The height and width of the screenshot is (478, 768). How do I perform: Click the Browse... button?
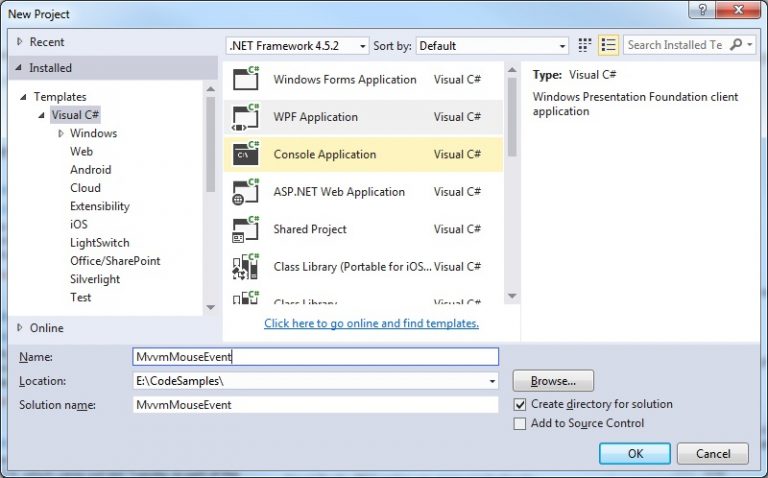pos(553,381)
